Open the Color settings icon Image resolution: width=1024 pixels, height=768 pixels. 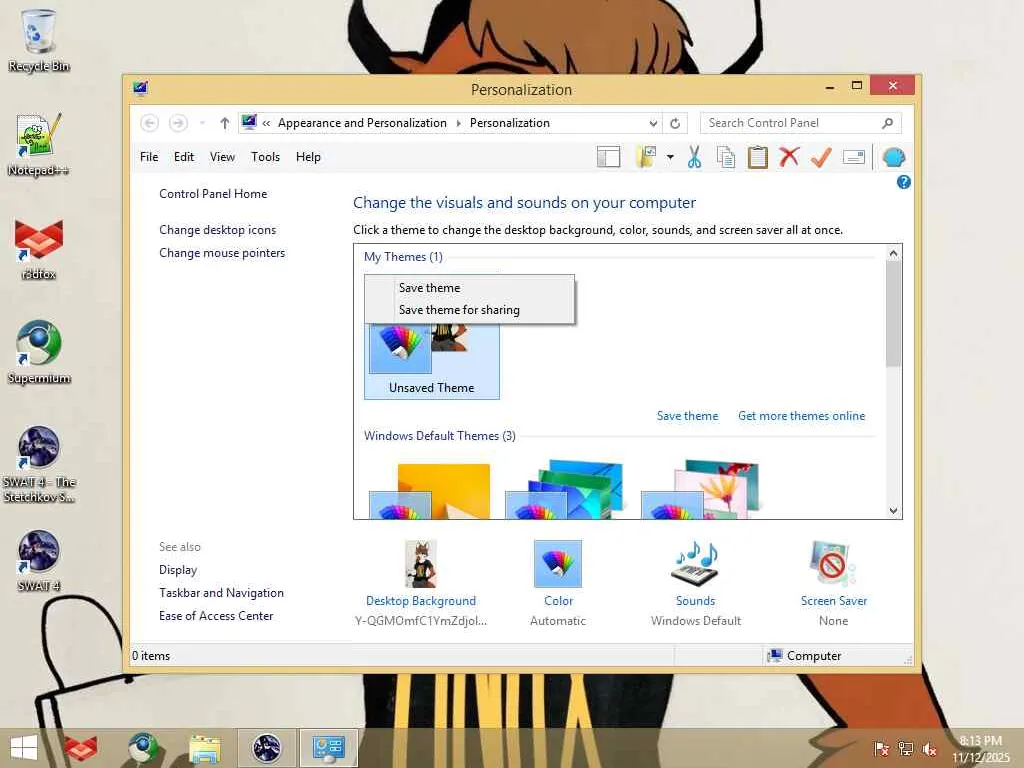pyautogui.click(x=558, y=564)
